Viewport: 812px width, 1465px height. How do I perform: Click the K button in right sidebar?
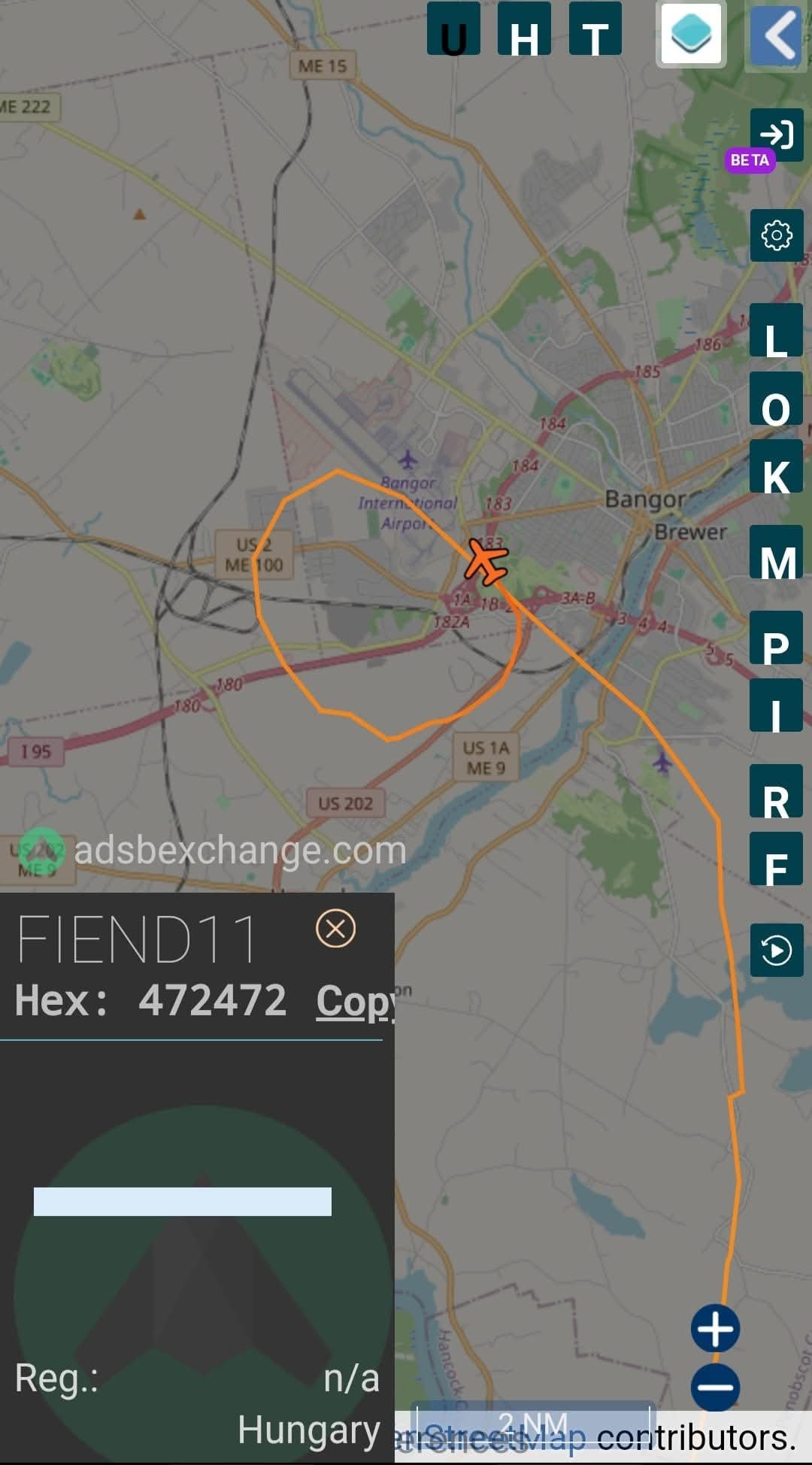pyautogui.click(x=777, y=466)
